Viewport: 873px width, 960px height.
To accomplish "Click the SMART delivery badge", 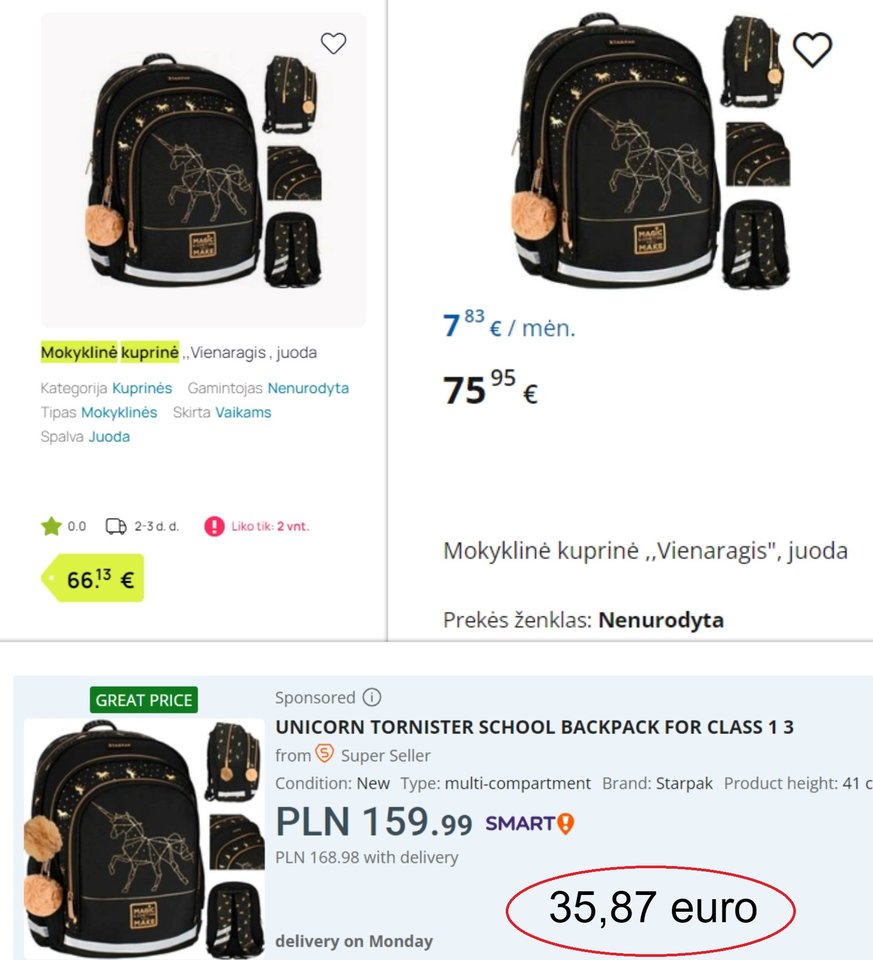I will pyautogui.click(x=530, y=823).
